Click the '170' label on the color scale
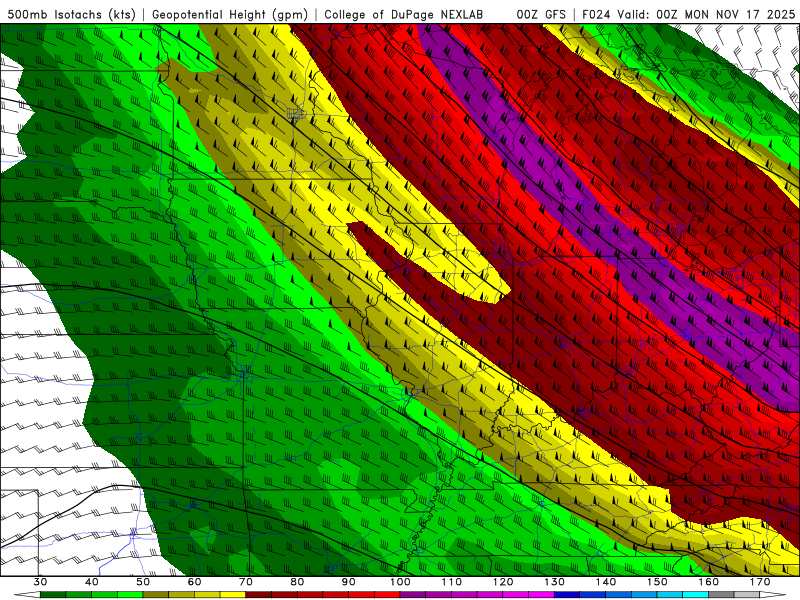Image resolution: width=800 pixels, height=600 pixels. point(760,582)
